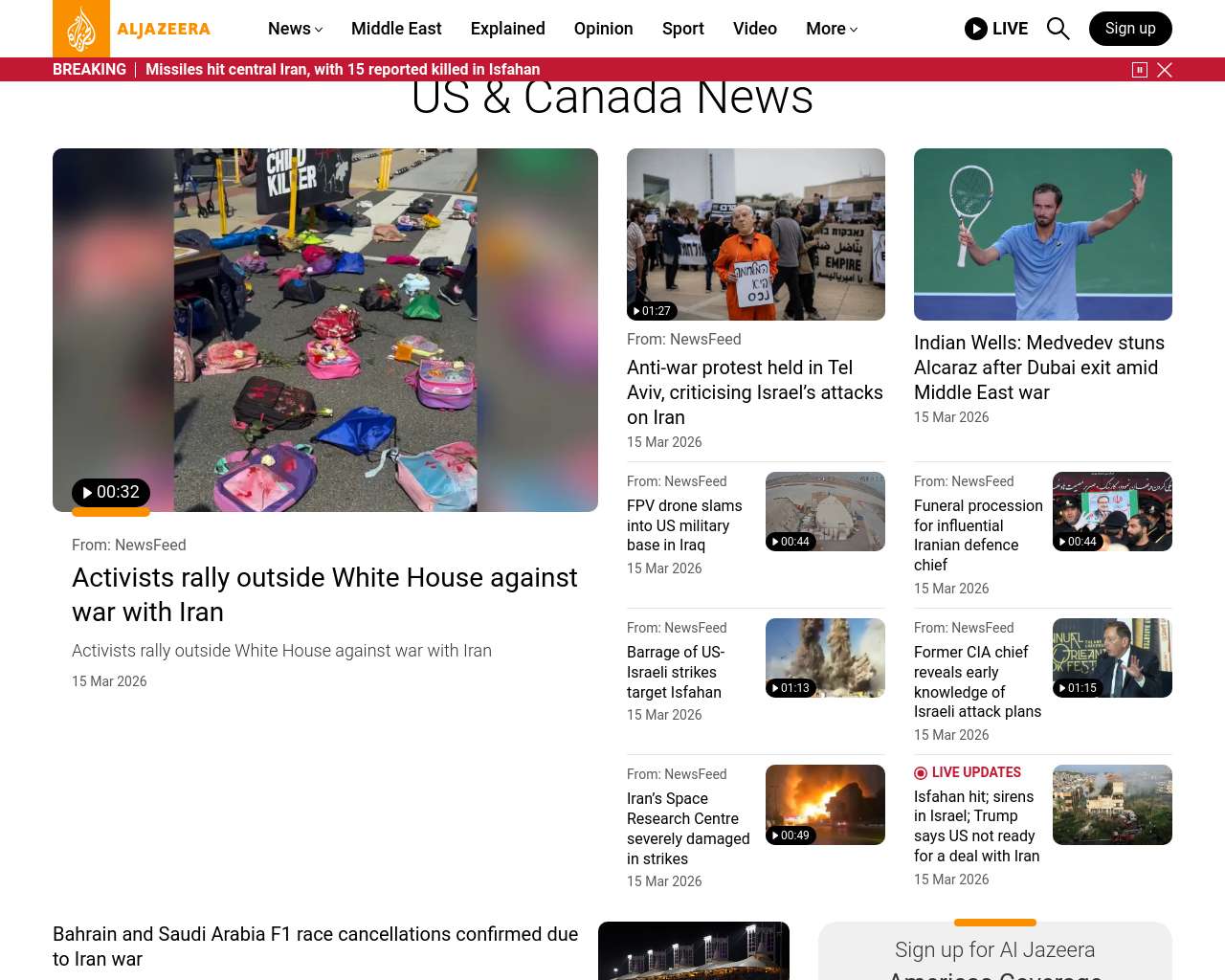Screen dimensions: 1225x980
Task: Click the Sign up button
Action: click(x=1130, y=29)
